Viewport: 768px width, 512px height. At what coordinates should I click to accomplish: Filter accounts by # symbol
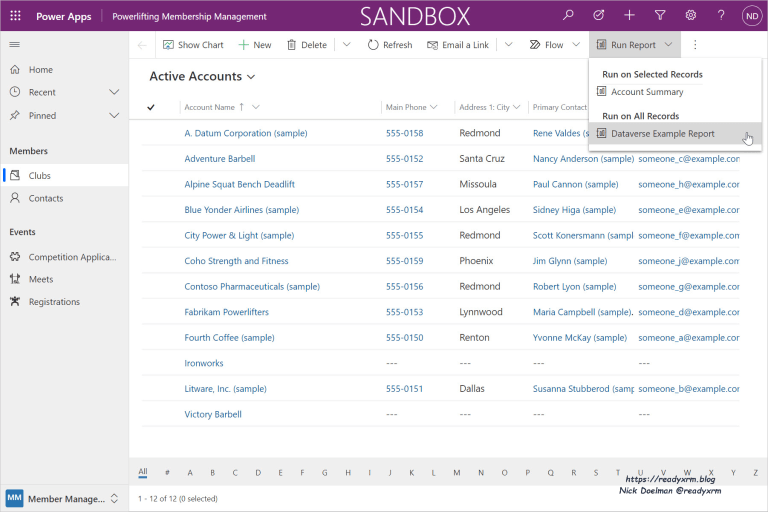pyautogui.click(x=167, y=473)
